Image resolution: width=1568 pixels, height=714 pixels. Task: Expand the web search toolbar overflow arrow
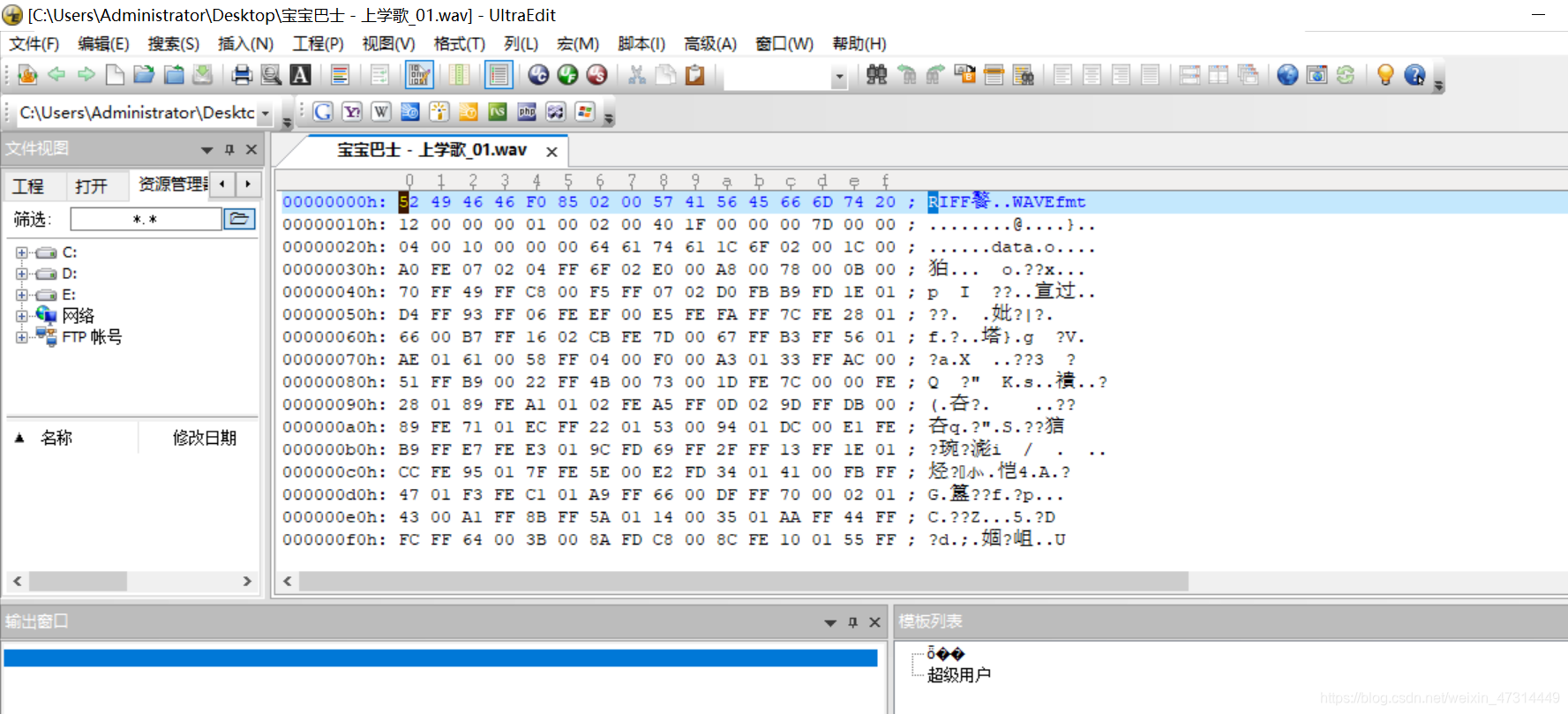608,119
